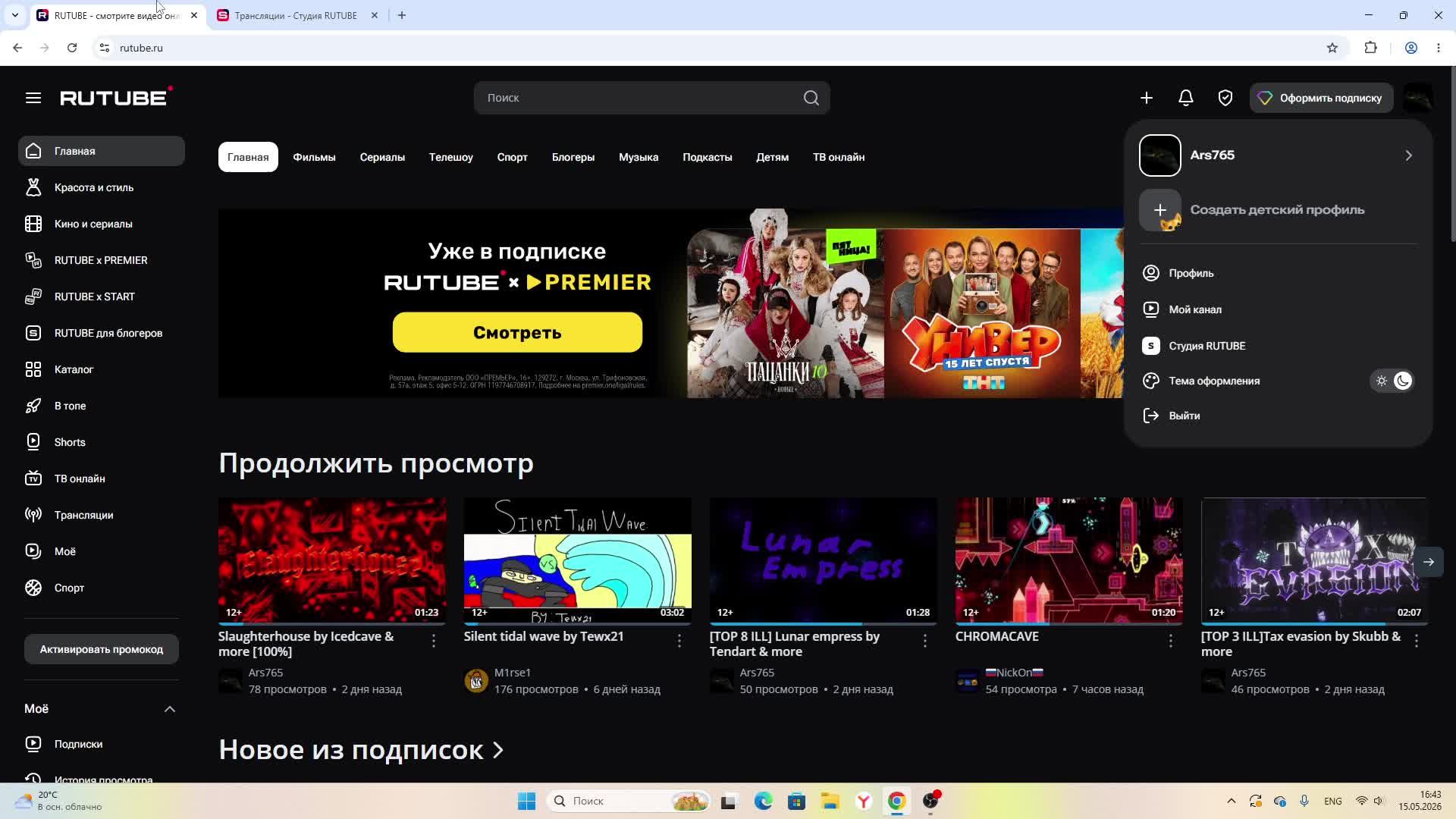
Task: Bookmark this page with star icon
Action: point(1332,48)
